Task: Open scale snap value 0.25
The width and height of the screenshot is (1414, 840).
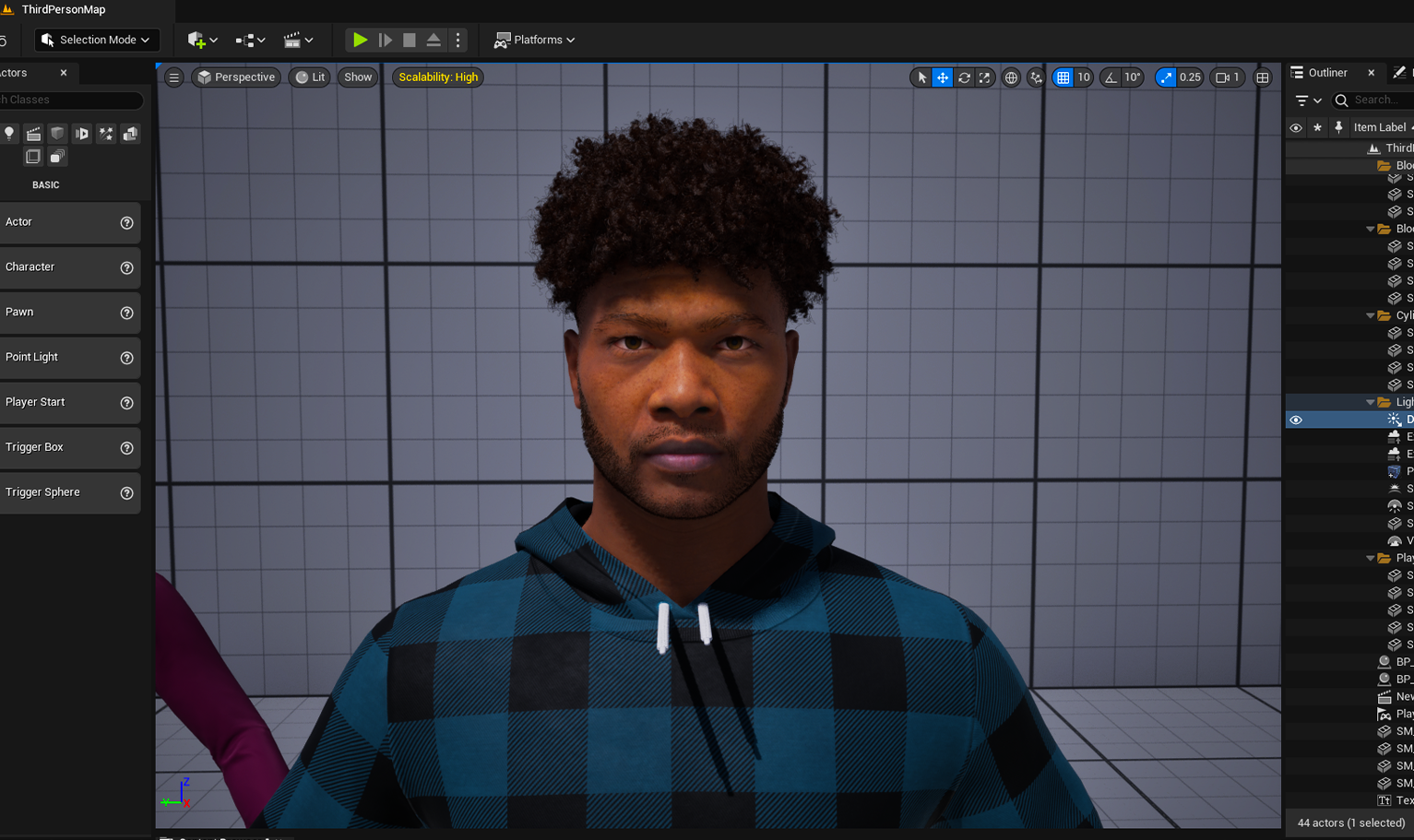Action: tap(1190, 77)
